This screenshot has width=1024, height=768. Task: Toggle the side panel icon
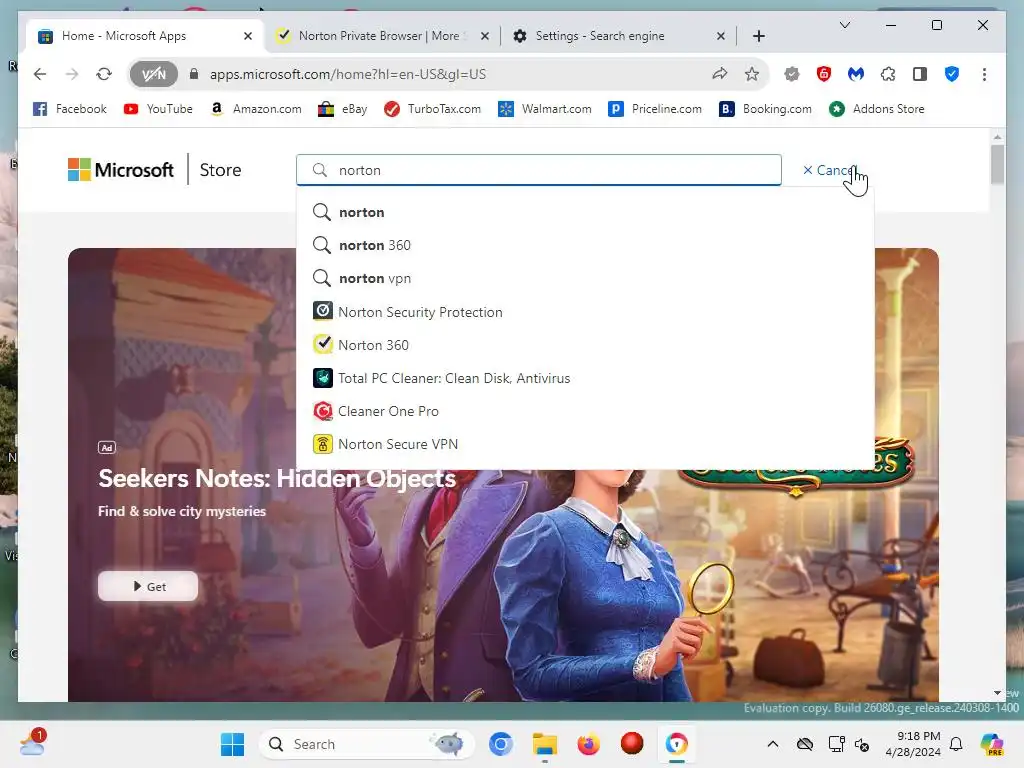pos(920,74)
